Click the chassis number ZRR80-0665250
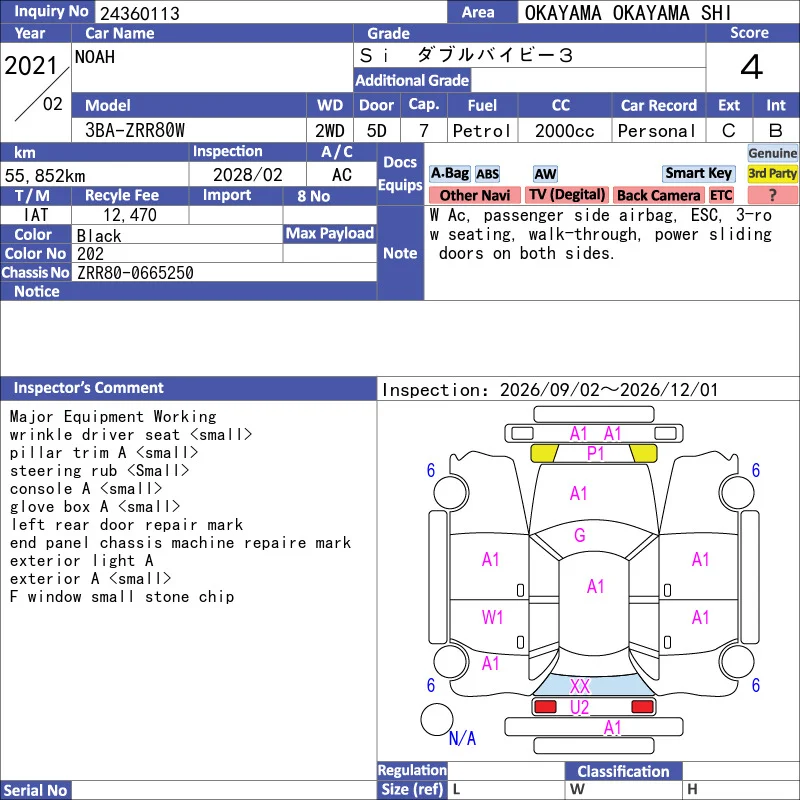This screenshot has height=800, width=800. [135, 273]
